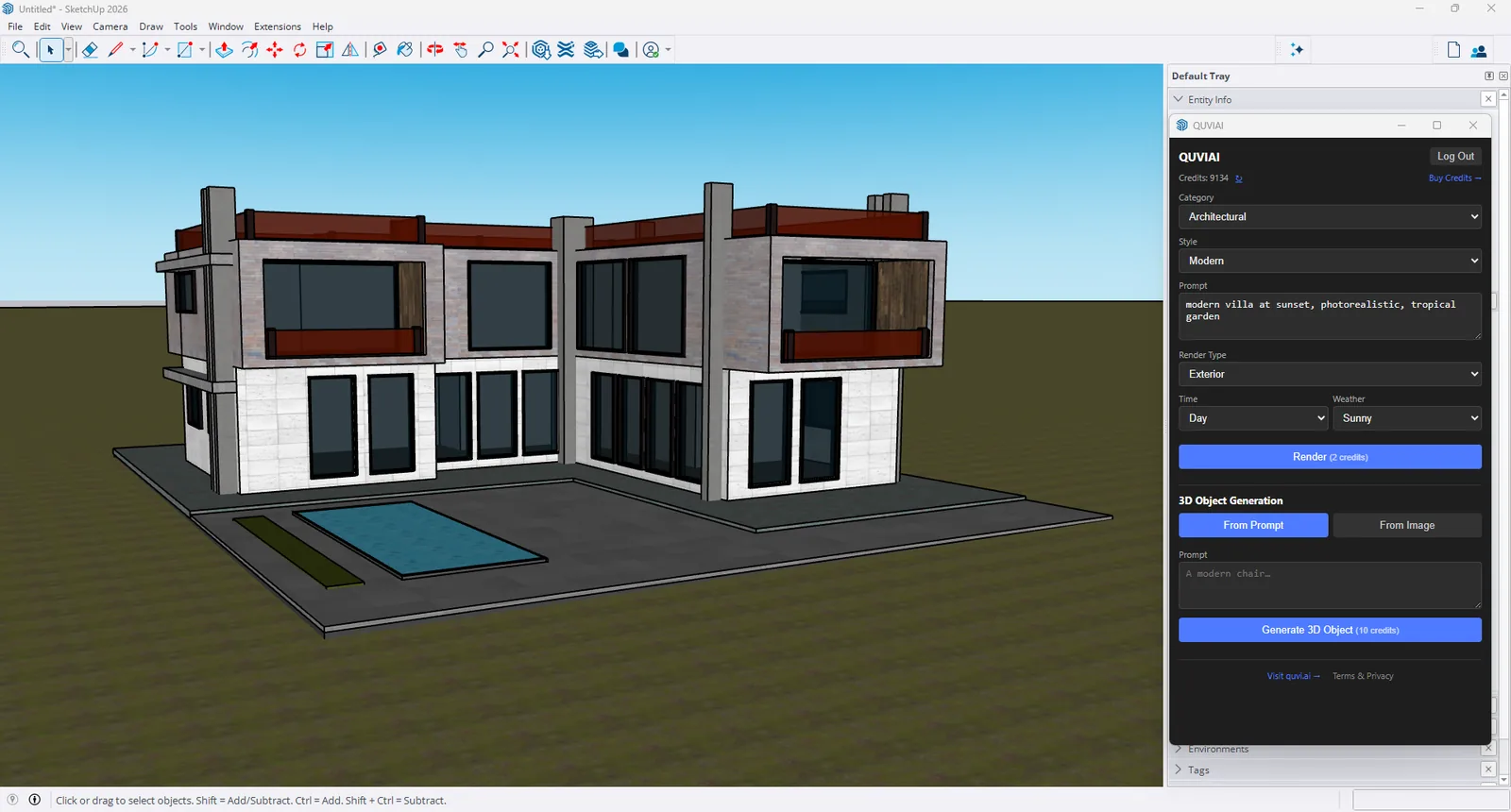Open the Edit menu

[42, 26]
